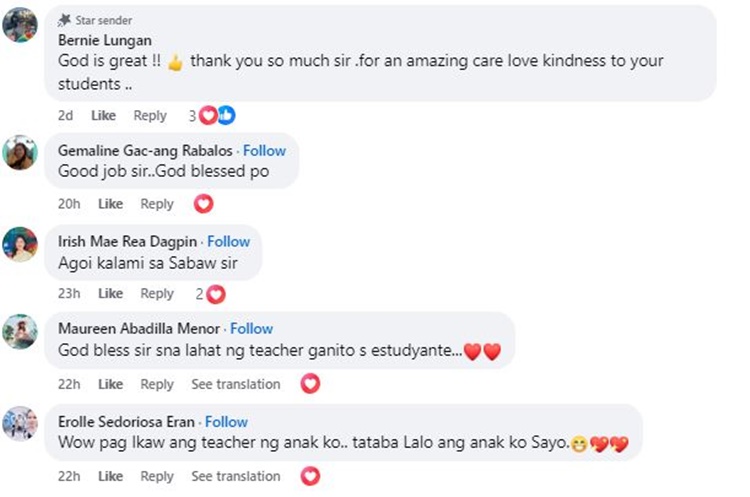Like Bernie Lungan's comment
Viewport: 750px width, 497px height.
[103, 116]
